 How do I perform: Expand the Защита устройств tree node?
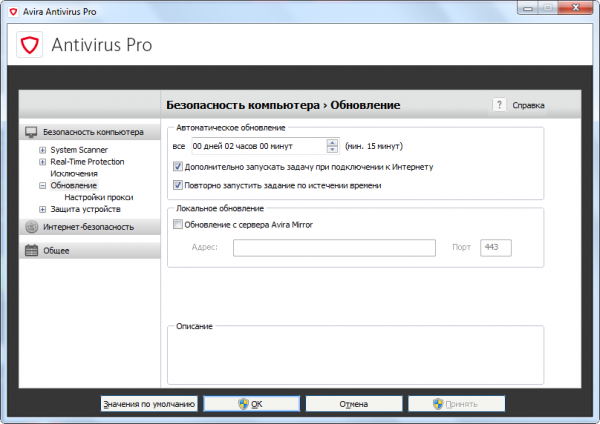pos(42,210)
